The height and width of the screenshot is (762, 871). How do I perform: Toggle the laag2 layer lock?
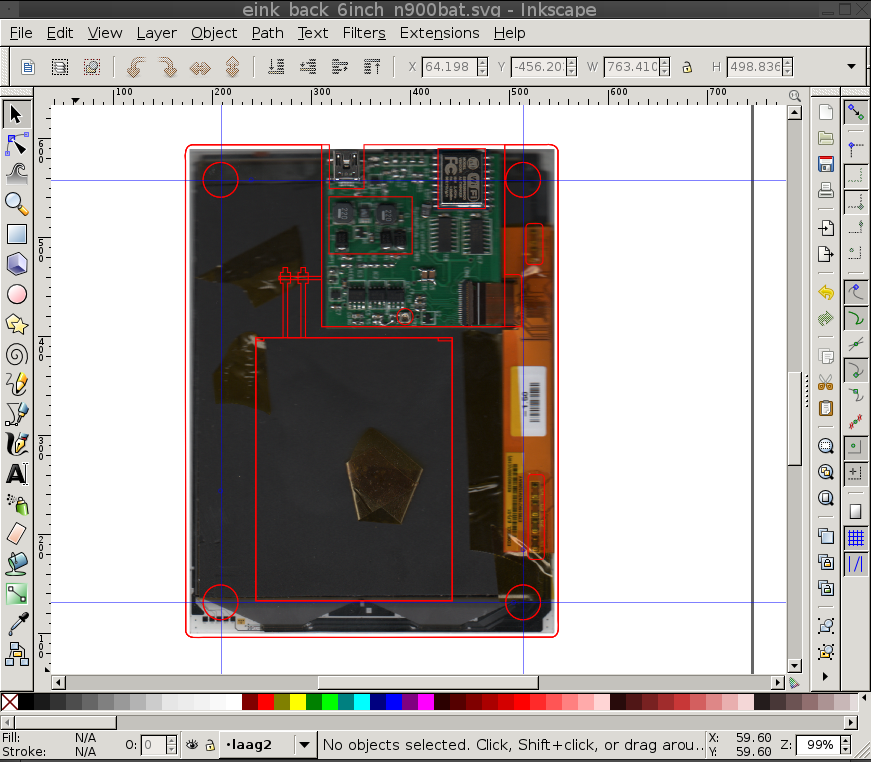pyautogui.click(x=210, y=745)
